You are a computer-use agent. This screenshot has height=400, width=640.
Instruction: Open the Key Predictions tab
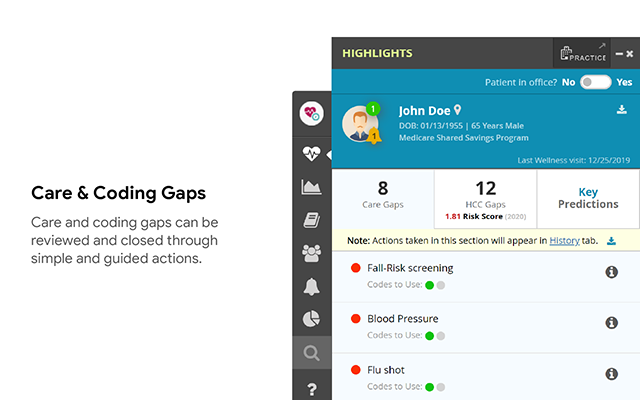click(588, 197)
